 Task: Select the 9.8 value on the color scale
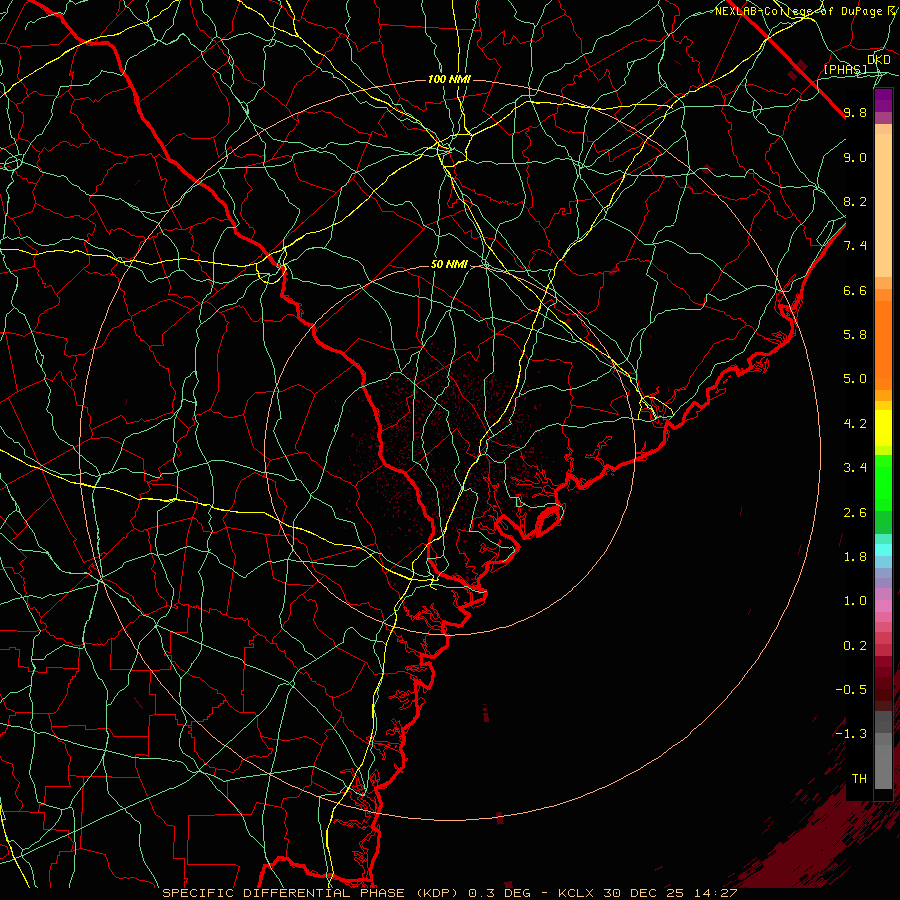click(x=855, y=112)
